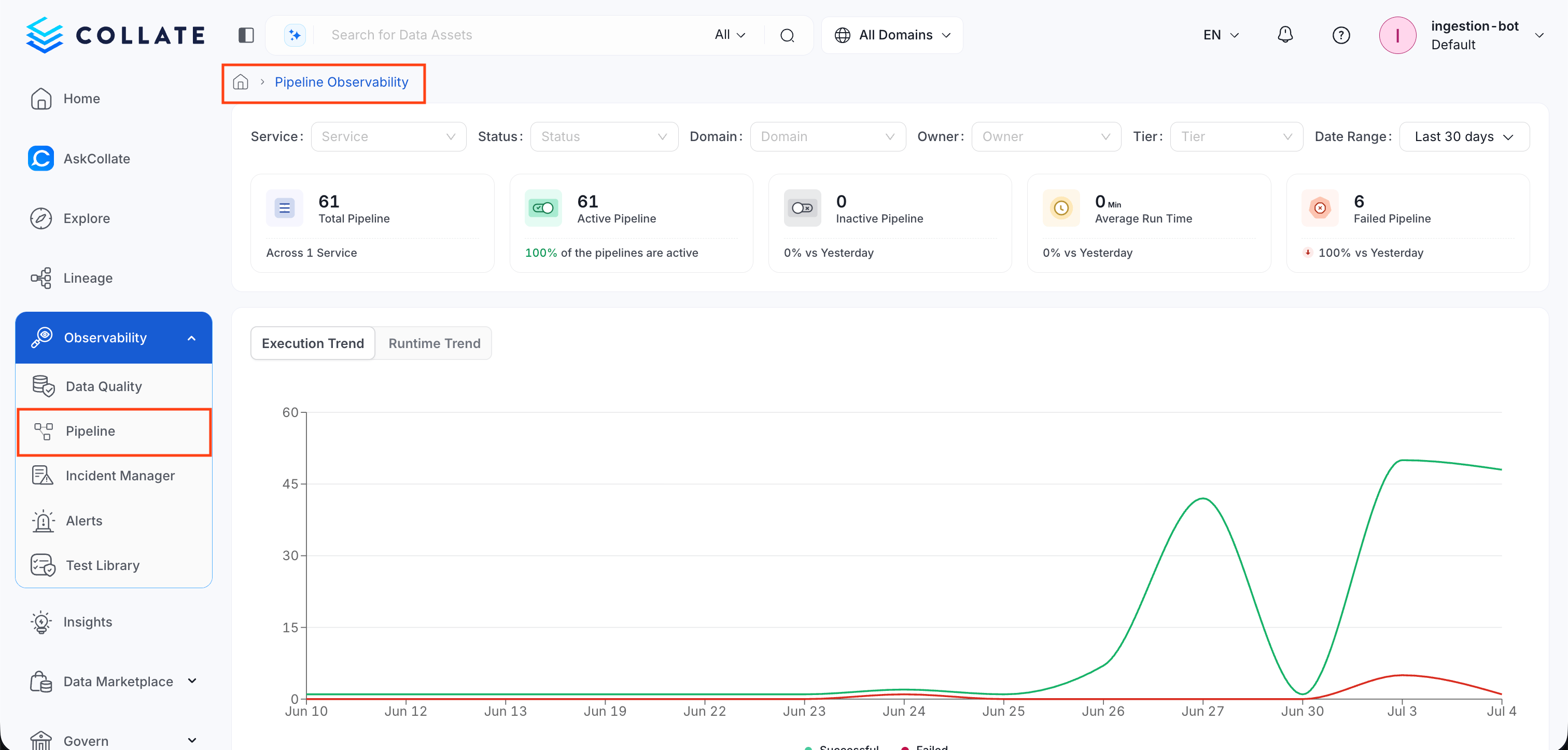
Task: Open the search All category dropdown
Action: coord(730,35)
